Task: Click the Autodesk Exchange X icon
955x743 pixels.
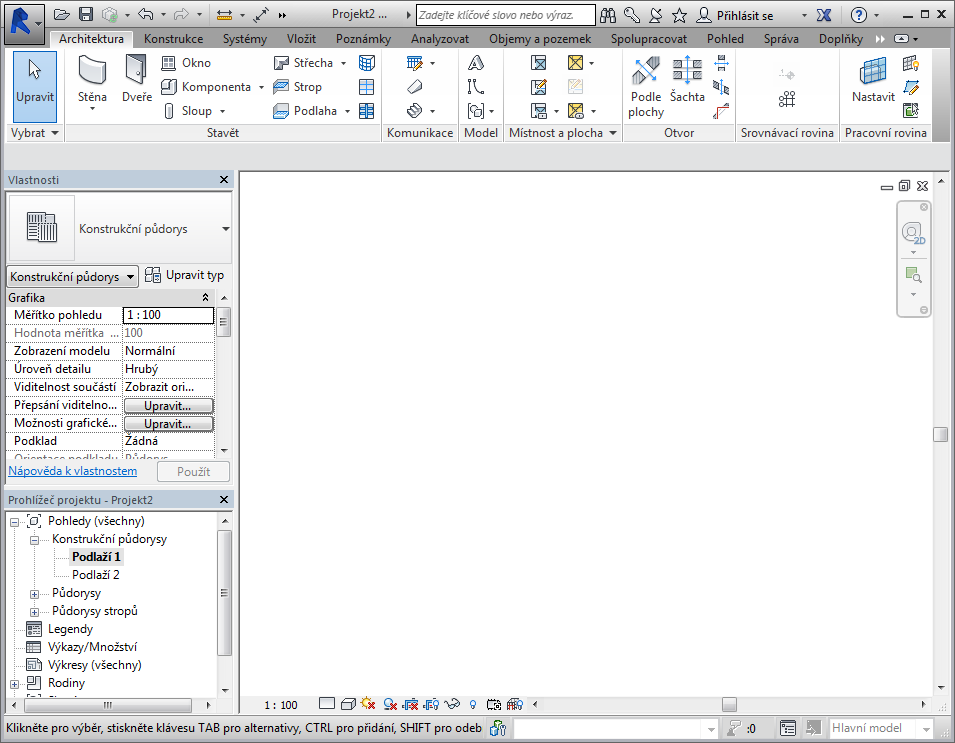Action: (x=824, y=15)
